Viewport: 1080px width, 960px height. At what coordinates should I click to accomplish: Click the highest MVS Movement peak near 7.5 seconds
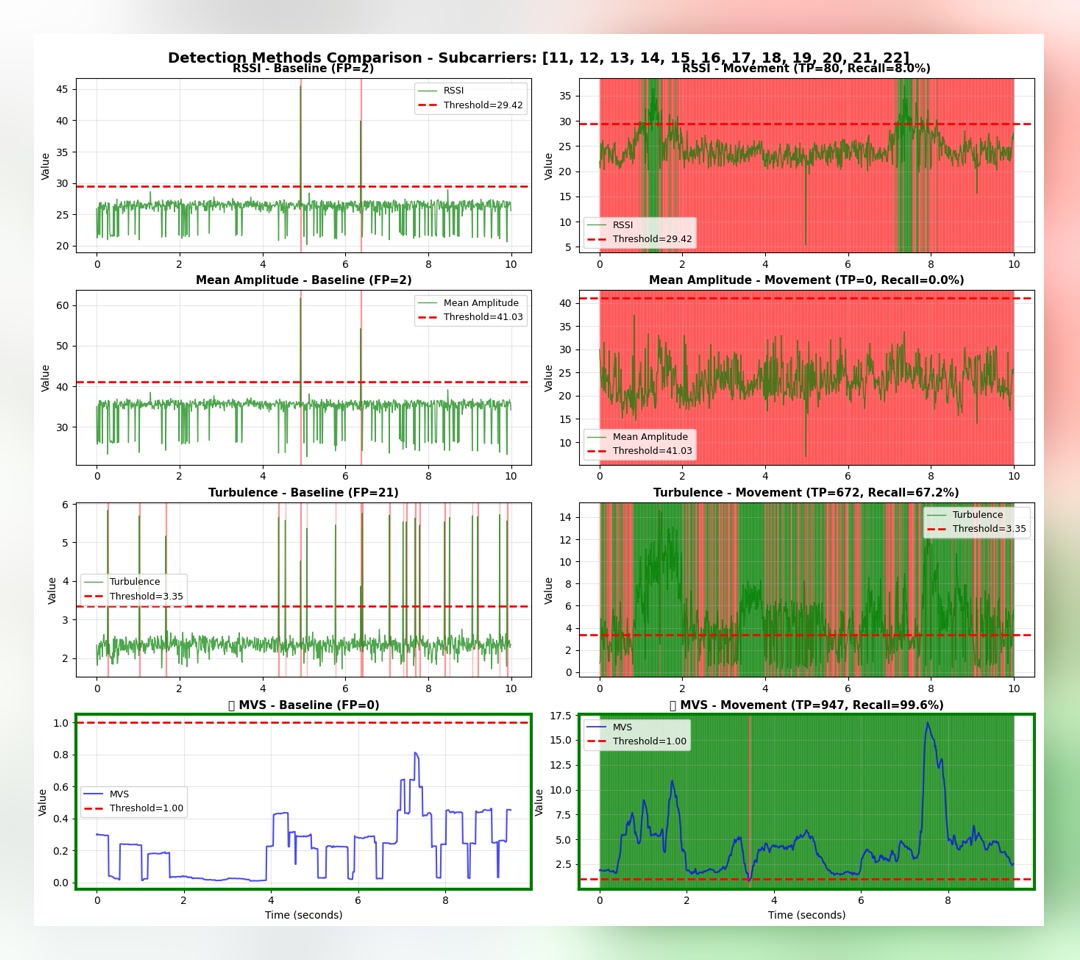pyautogui.click(x=928, y=723)
